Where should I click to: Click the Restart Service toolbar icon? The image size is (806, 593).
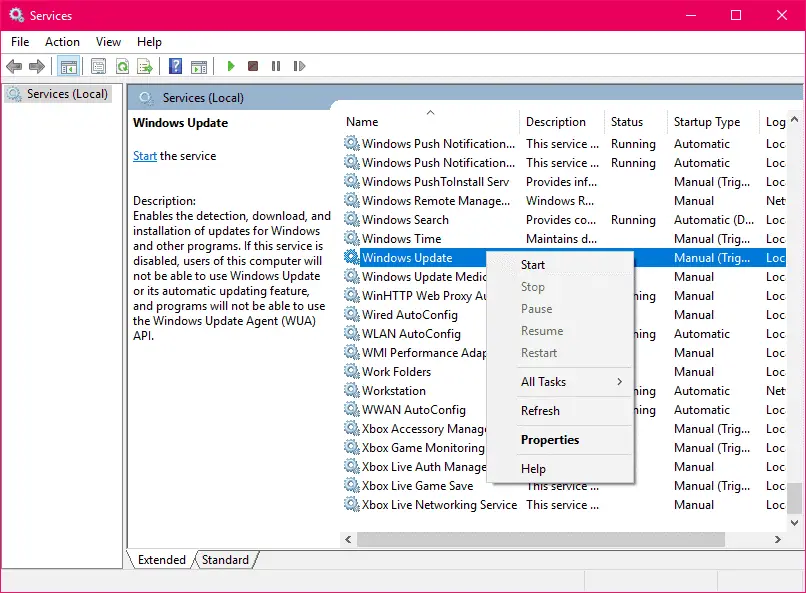tap(299, 66)
